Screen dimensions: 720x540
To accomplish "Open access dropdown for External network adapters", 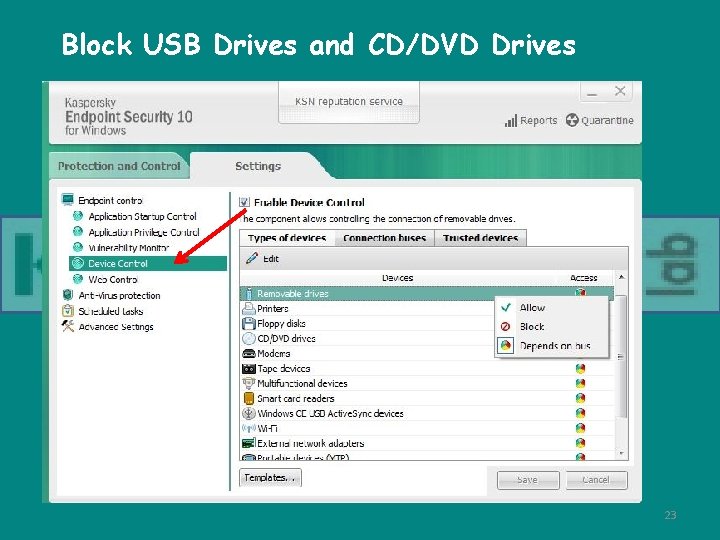I will point(580,443).
